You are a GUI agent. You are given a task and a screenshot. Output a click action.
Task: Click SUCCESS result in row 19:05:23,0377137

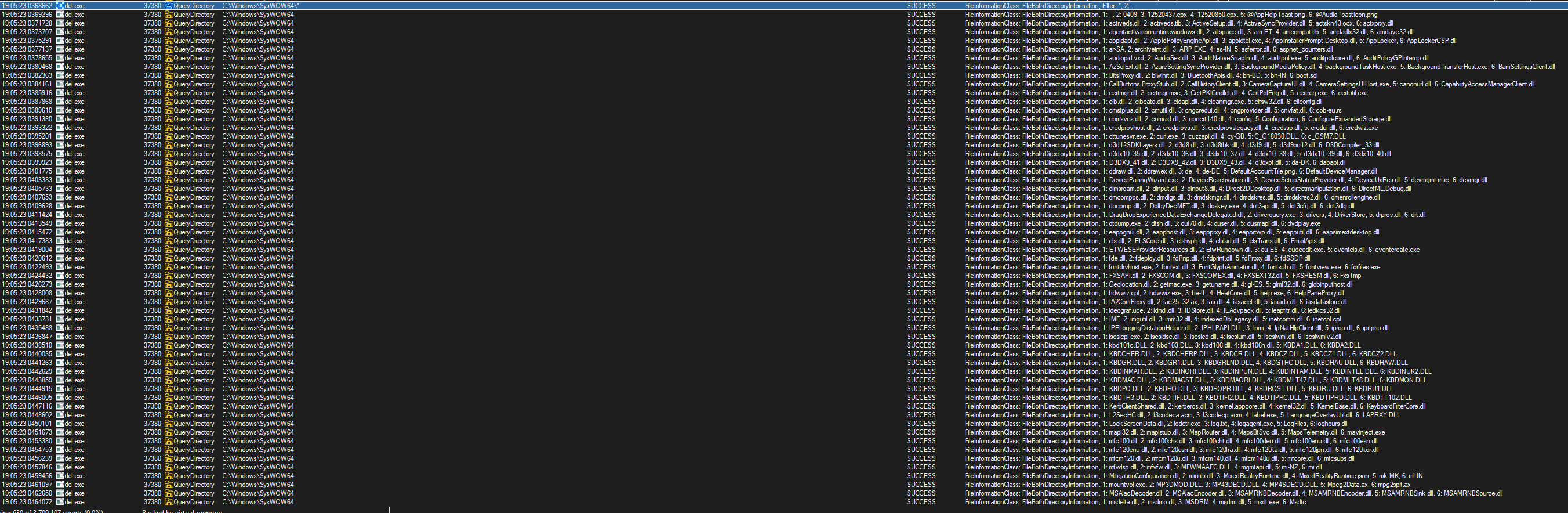921,49
